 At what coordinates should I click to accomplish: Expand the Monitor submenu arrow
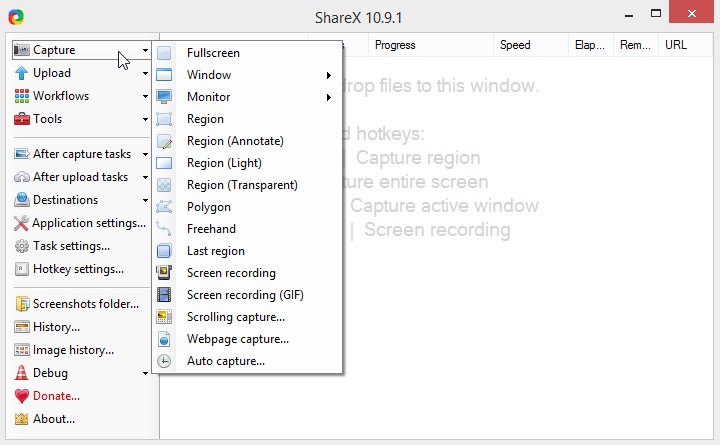click(x=329, y=97)
